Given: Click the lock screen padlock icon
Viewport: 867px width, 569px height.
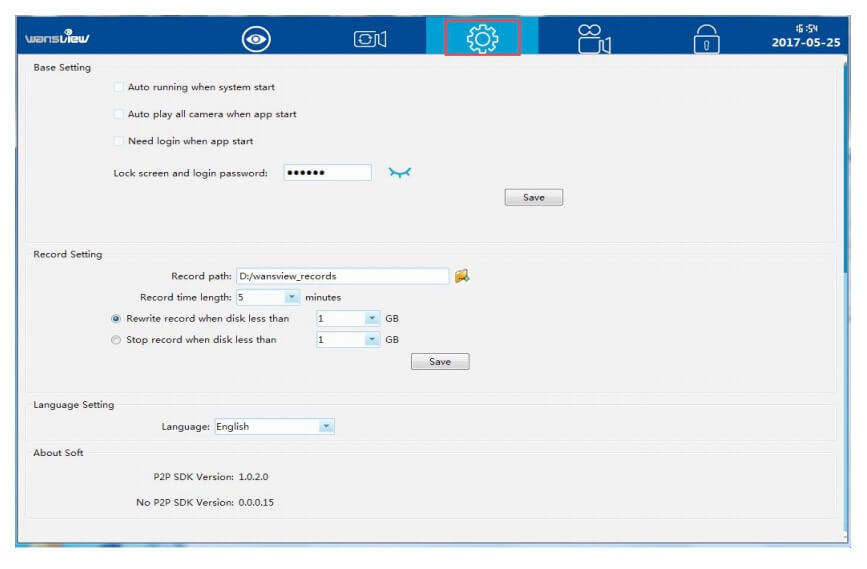Looking at the screenshot, I should (707, 39).
